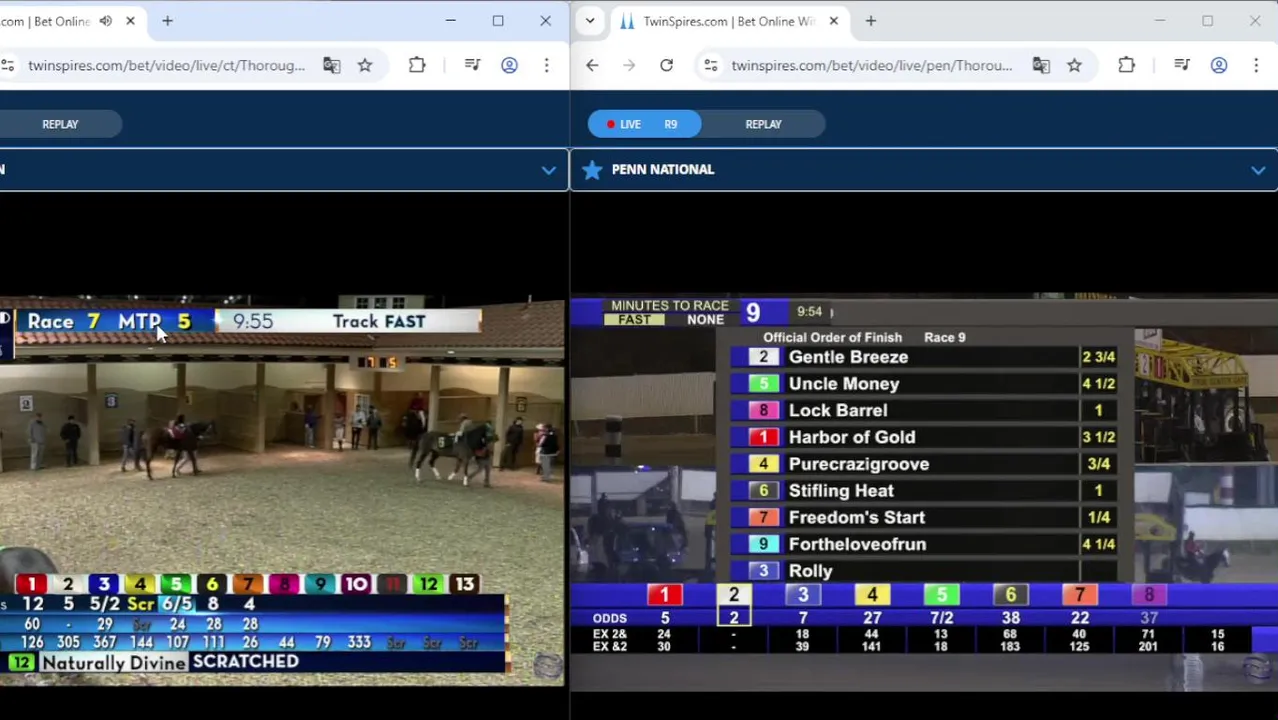Select left window URL twinspires.com/bet/video/live/ct

(x=166, y=65)
